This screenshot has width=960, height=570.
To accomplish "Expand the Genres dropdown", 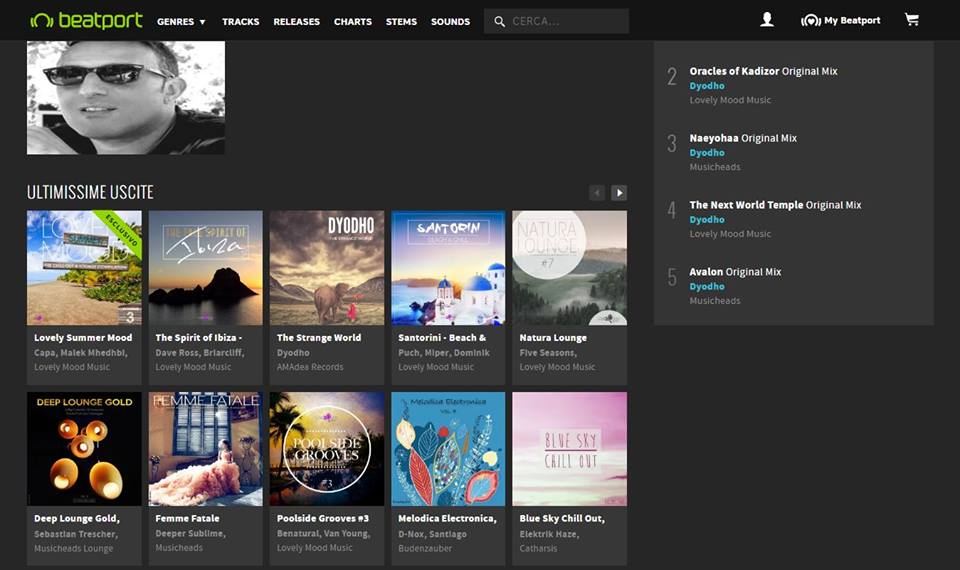I will [x=181, y=21].
